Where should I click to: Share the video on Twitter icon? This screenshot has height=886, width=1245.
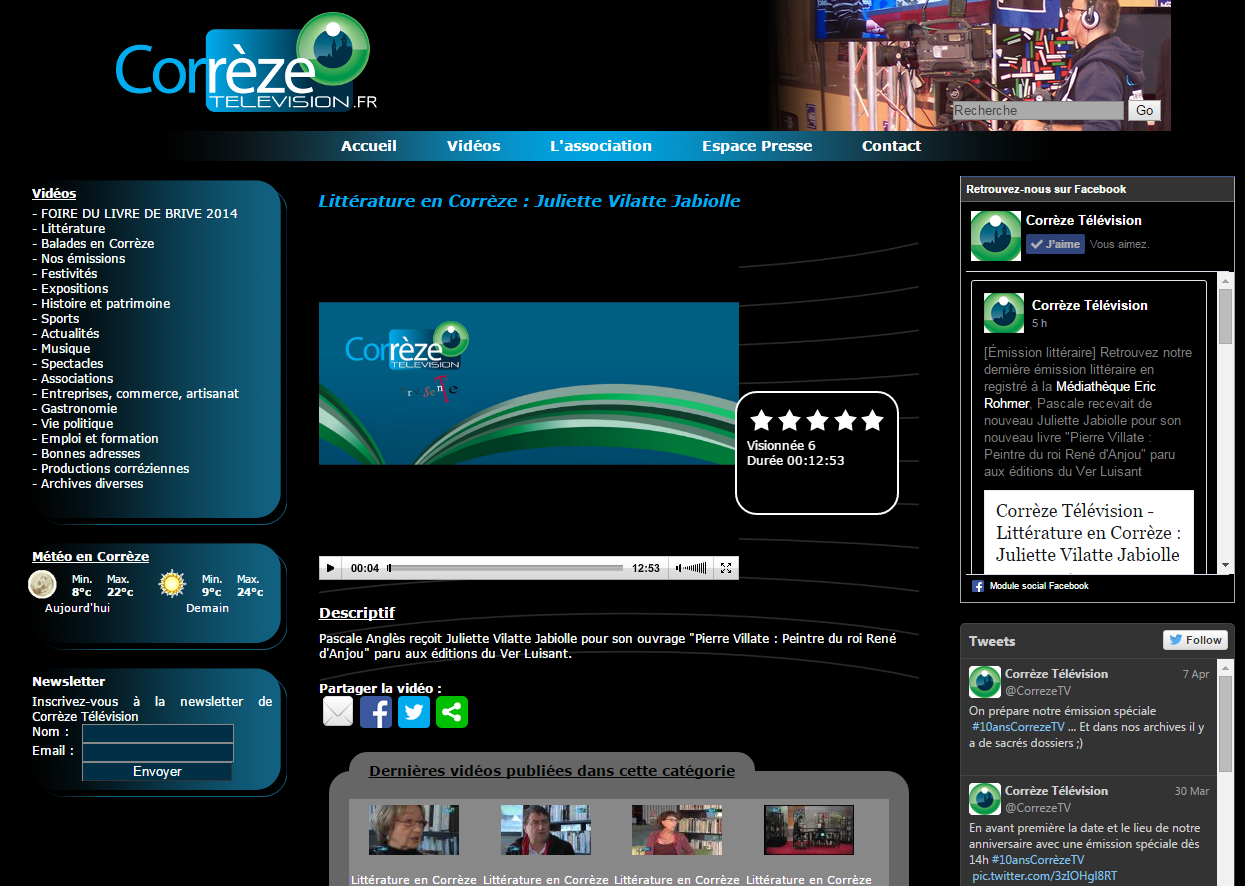point(414,712)
